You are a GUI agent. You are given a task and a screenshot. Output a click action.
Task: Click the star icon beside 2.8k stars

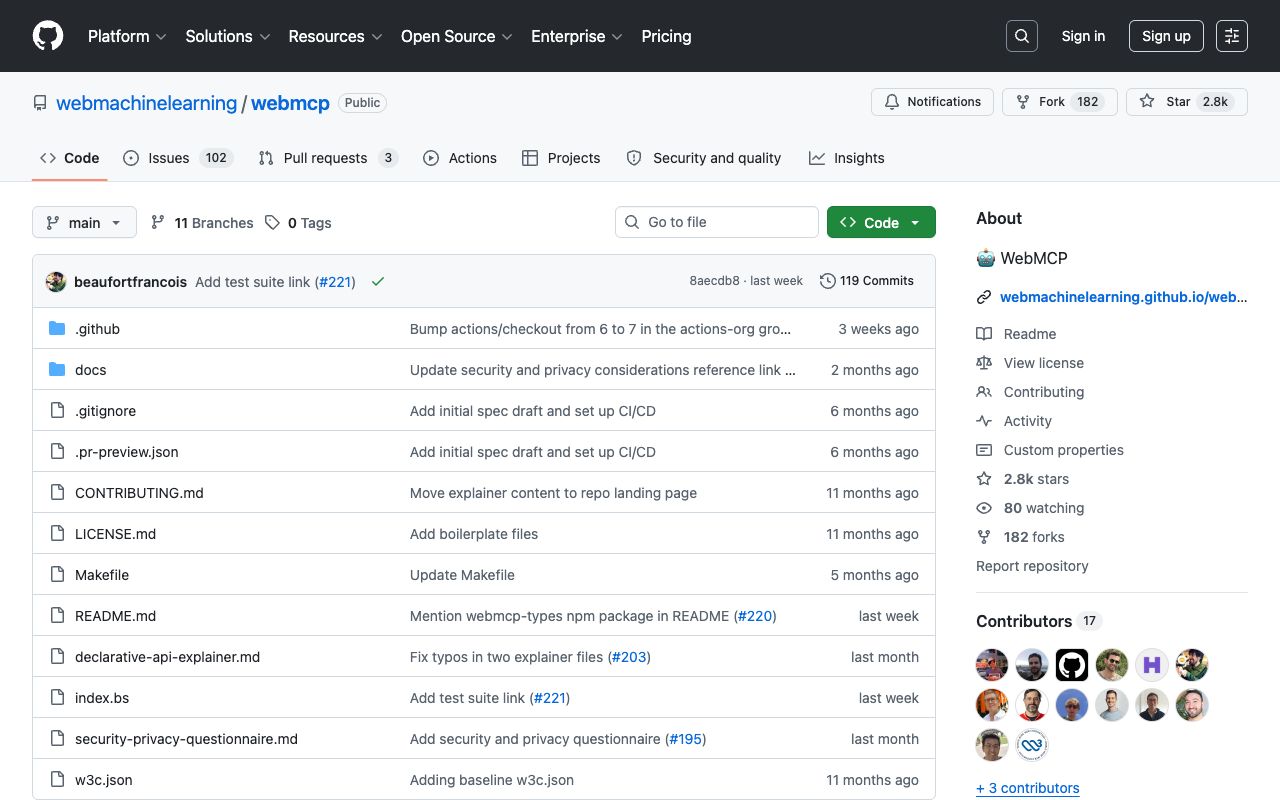point(984,479)
